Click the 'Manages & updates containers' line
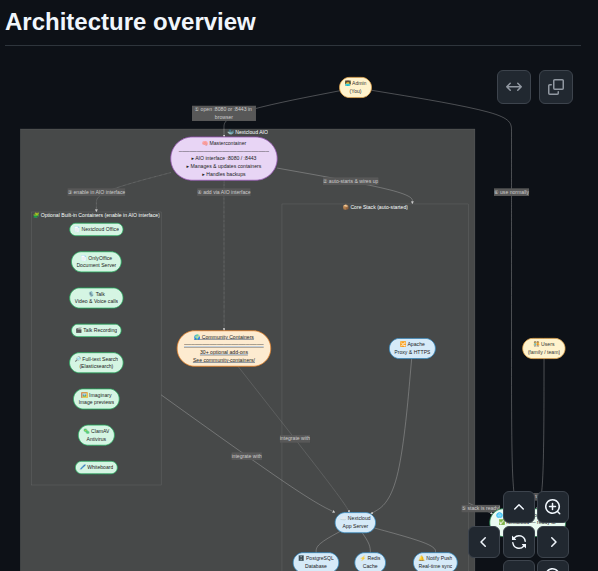598x571 pixels. tap(224, 166)
